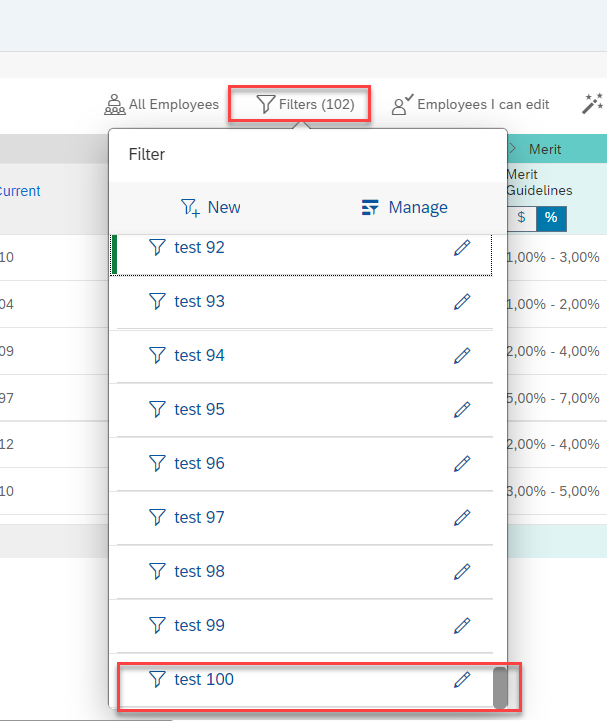
Task: Click the Current column header link
Action: [19, 191]
